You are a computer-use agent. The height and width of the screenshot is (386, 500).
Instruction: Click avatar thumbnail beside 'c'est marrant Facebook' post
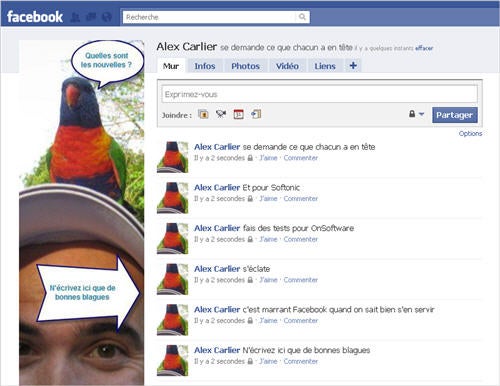pyautogui.click(x=173, y=320)
